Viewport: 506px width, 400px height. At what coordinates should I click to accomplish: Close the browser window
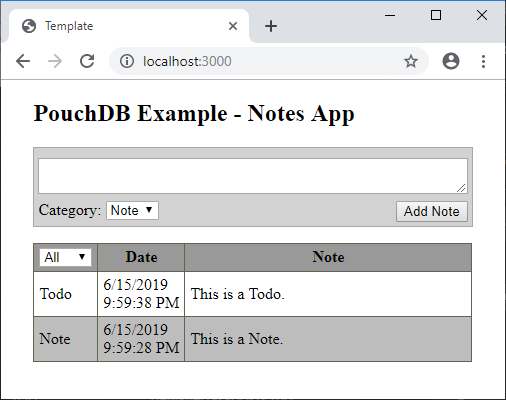click(x=482, y=15)
